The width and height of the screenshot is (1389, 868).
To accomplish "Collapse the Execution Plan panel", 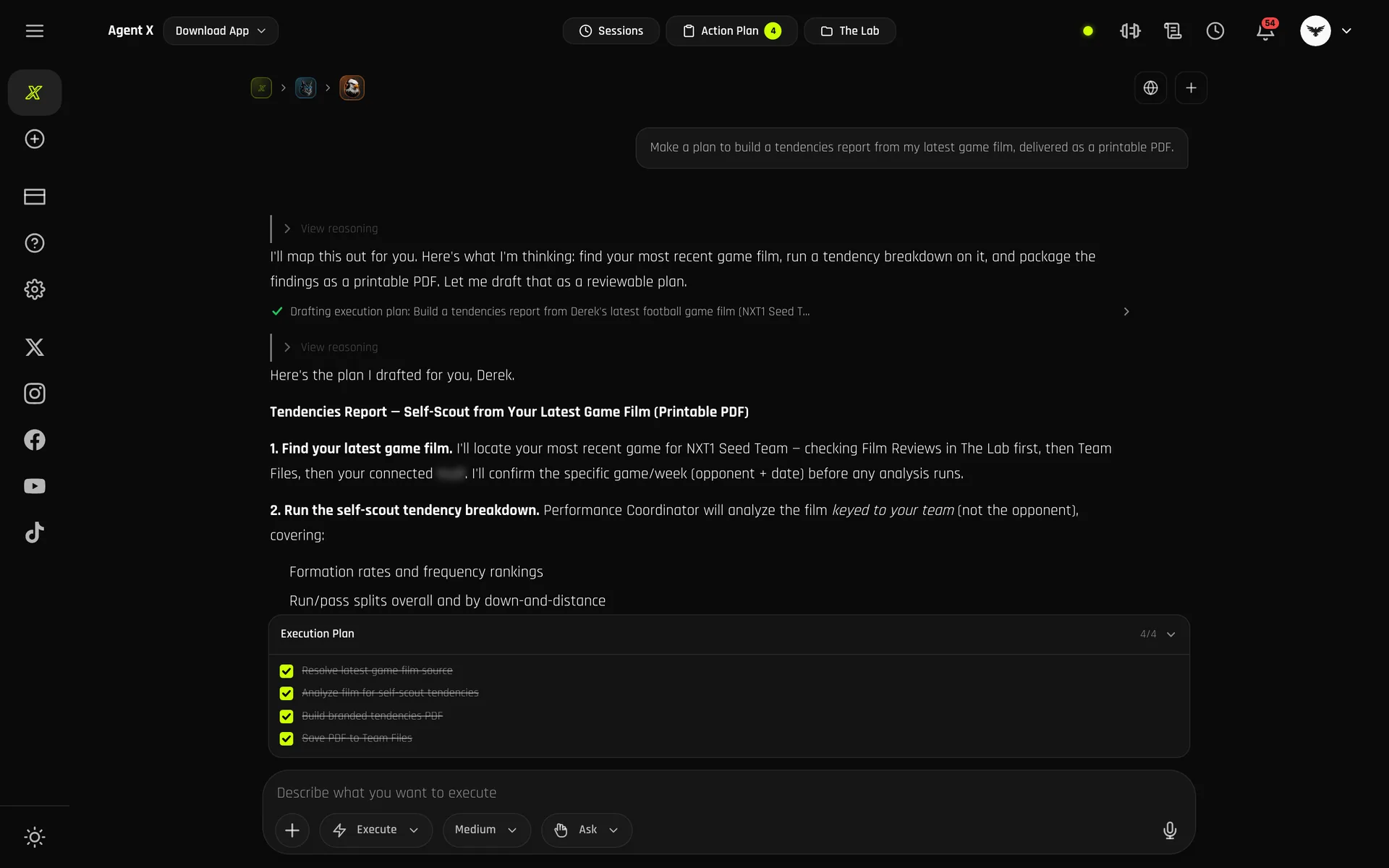I will point(1171,634).
